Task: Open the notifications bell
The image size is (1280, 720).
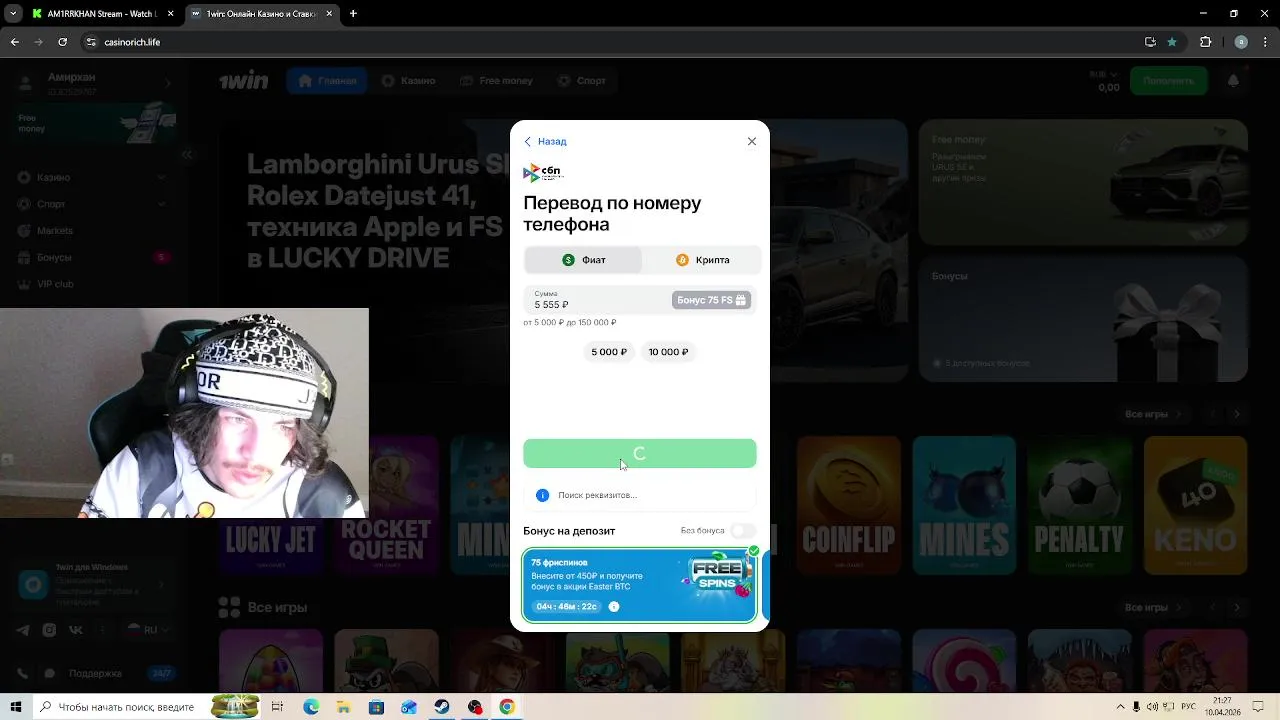Action: coord(1233,81)
